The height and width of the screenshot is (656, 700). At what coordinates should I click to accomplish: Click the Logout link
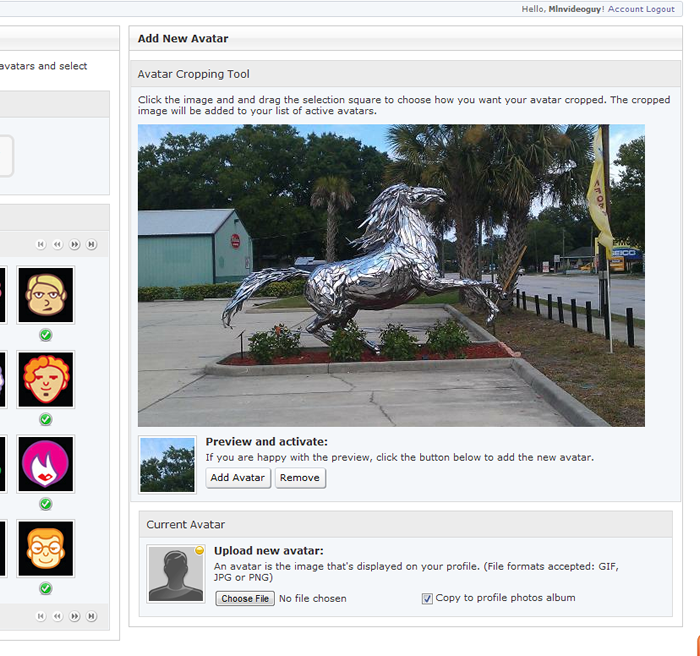pyautogui.click(x=661, y=9)
